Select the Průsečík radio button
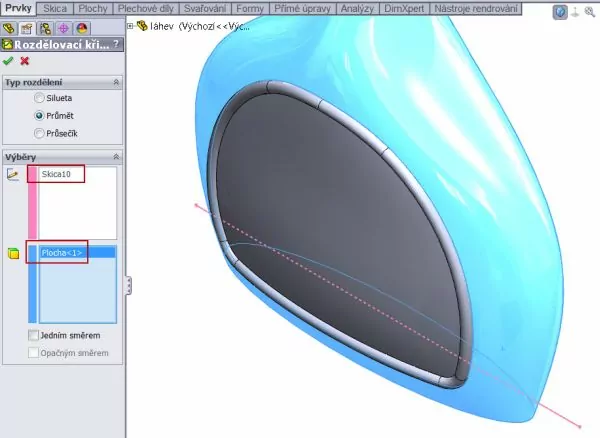 pyautogui.click(x=39, y=132)
